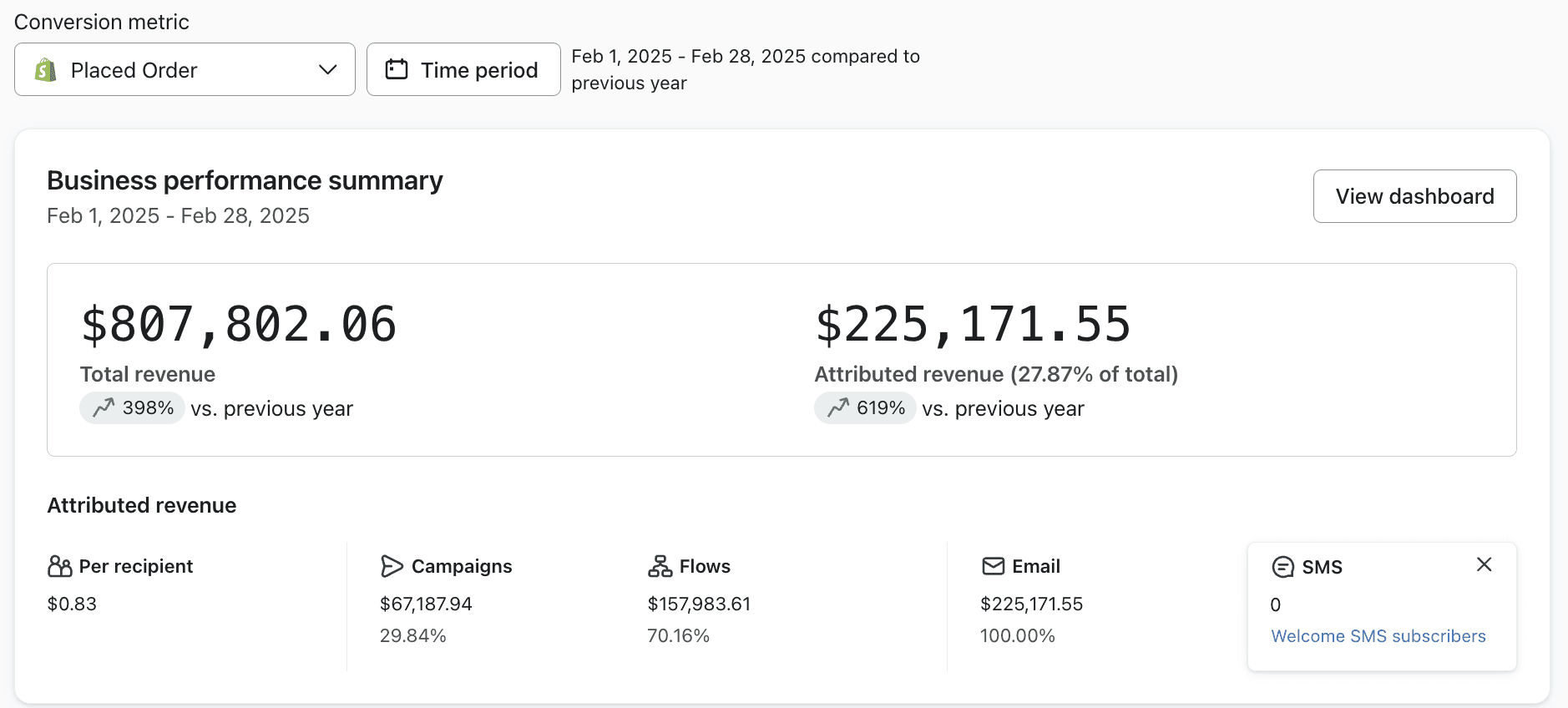Open the Placed Order conversion metric dropdown
Viewport: 1568px width, 708px height.
tap(185, 70)
